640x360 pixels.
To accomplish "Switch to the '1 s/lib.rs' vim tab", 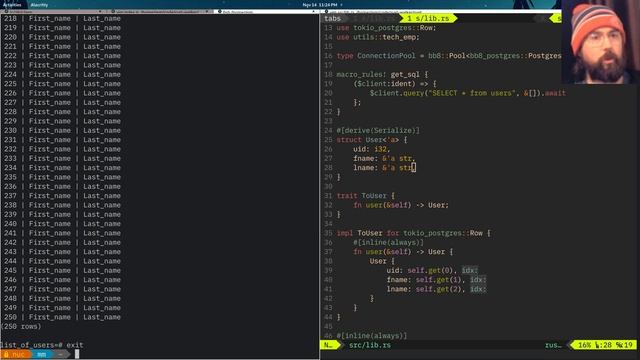I will 429,18.
